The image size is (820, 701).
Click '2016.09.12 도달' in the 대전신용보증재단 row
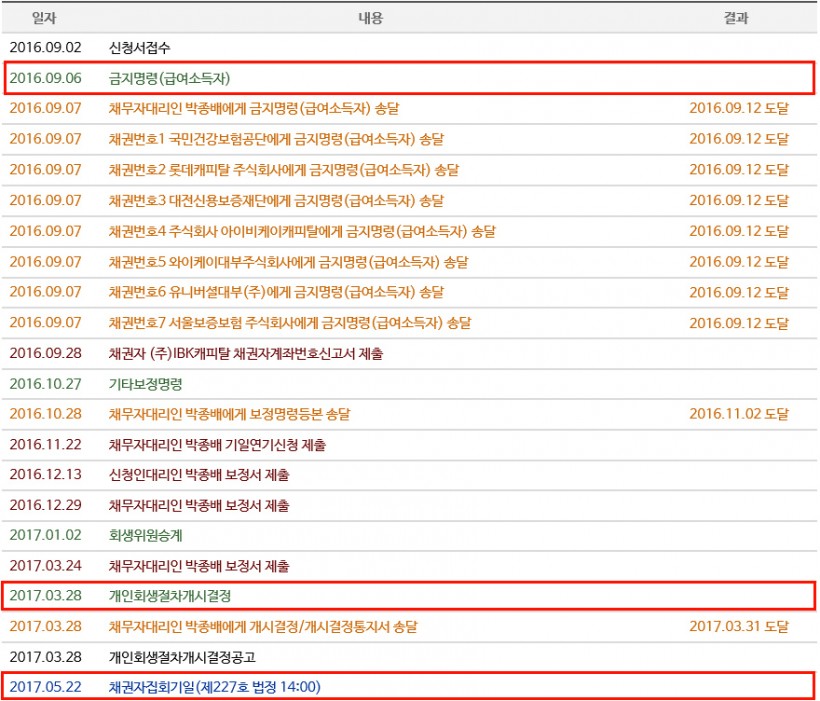coord(739,201)
